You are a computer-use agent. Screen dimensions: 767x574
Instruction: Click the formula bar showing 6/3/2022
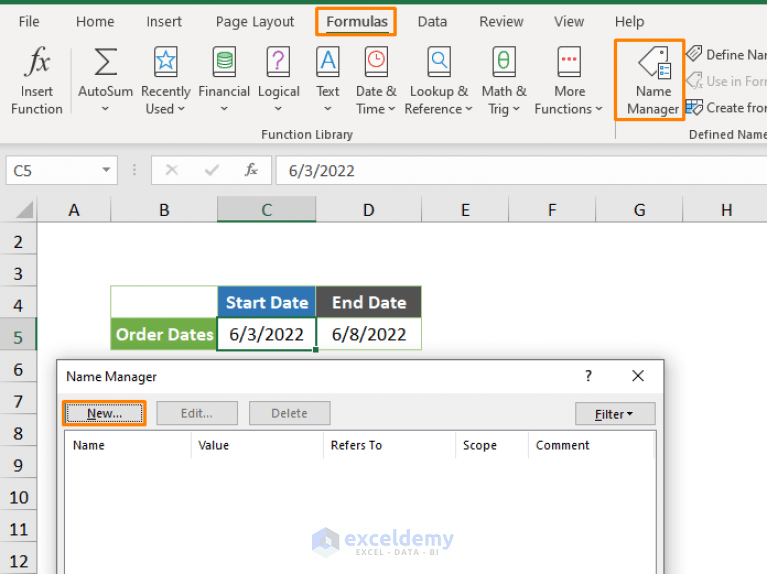pyautogui.click(x=521, y=170)
